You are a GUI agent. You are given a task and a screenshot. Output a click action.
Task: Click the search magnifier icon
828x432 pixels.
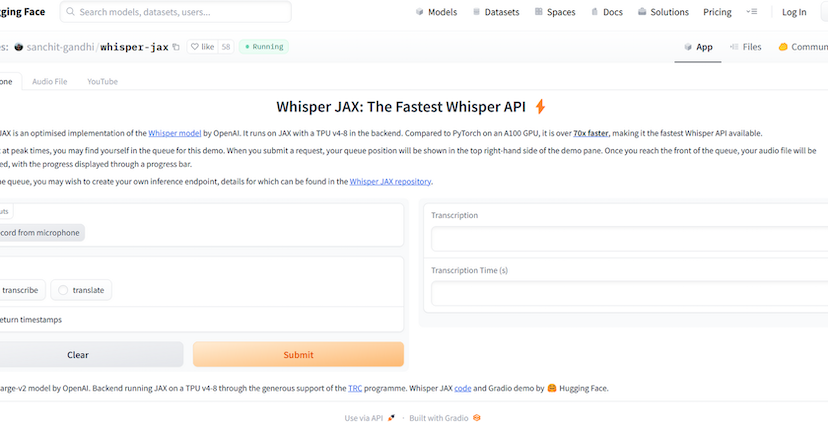[70, 12]
